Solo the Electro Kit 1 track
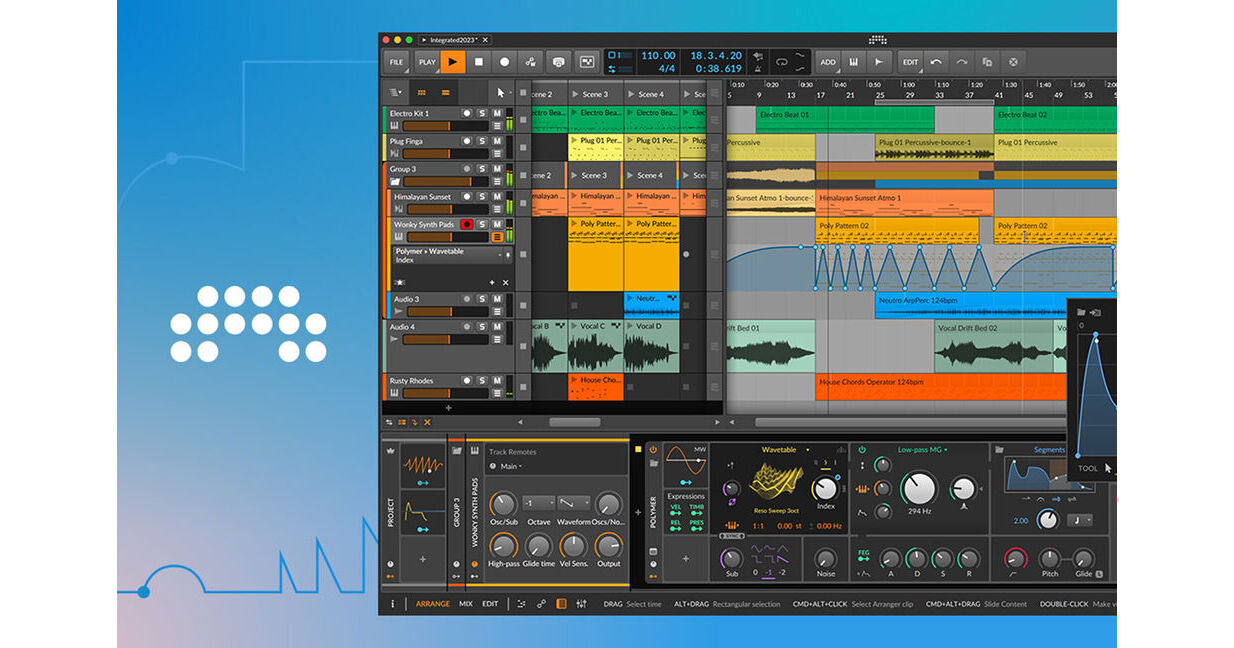 [x=481, y=113]
